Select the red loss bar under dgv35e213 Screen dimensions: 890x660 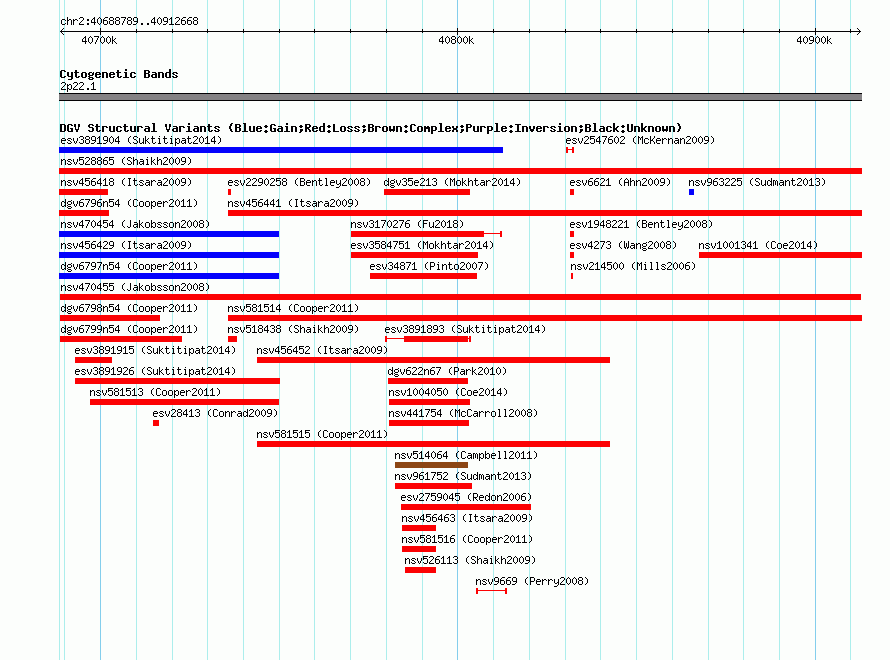point(427,192)
